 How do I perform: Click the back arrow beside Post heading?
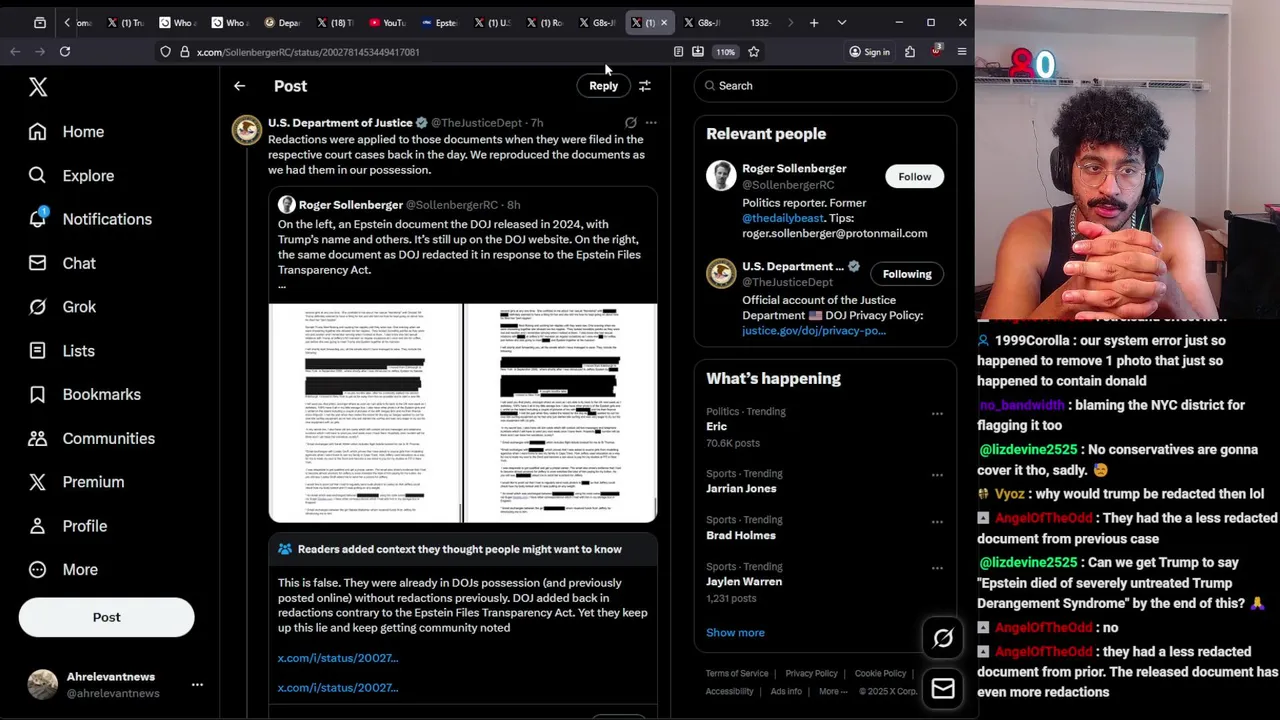click(x=239, y=86)
